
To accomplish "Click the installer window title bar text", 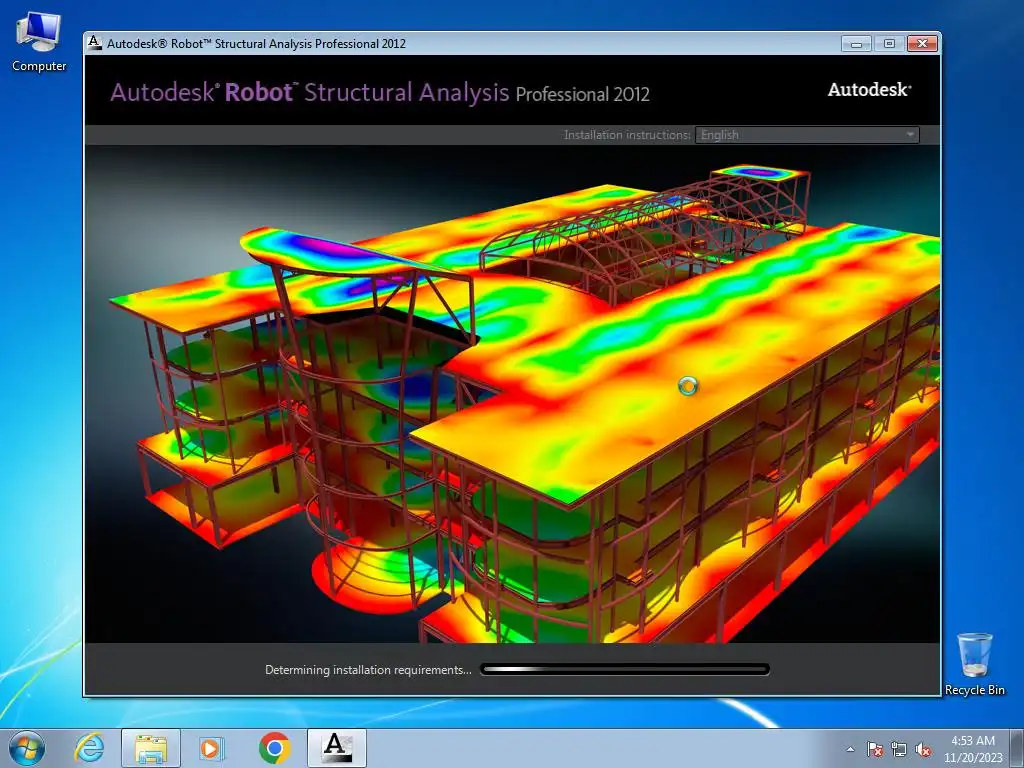I will click(256, 43).
